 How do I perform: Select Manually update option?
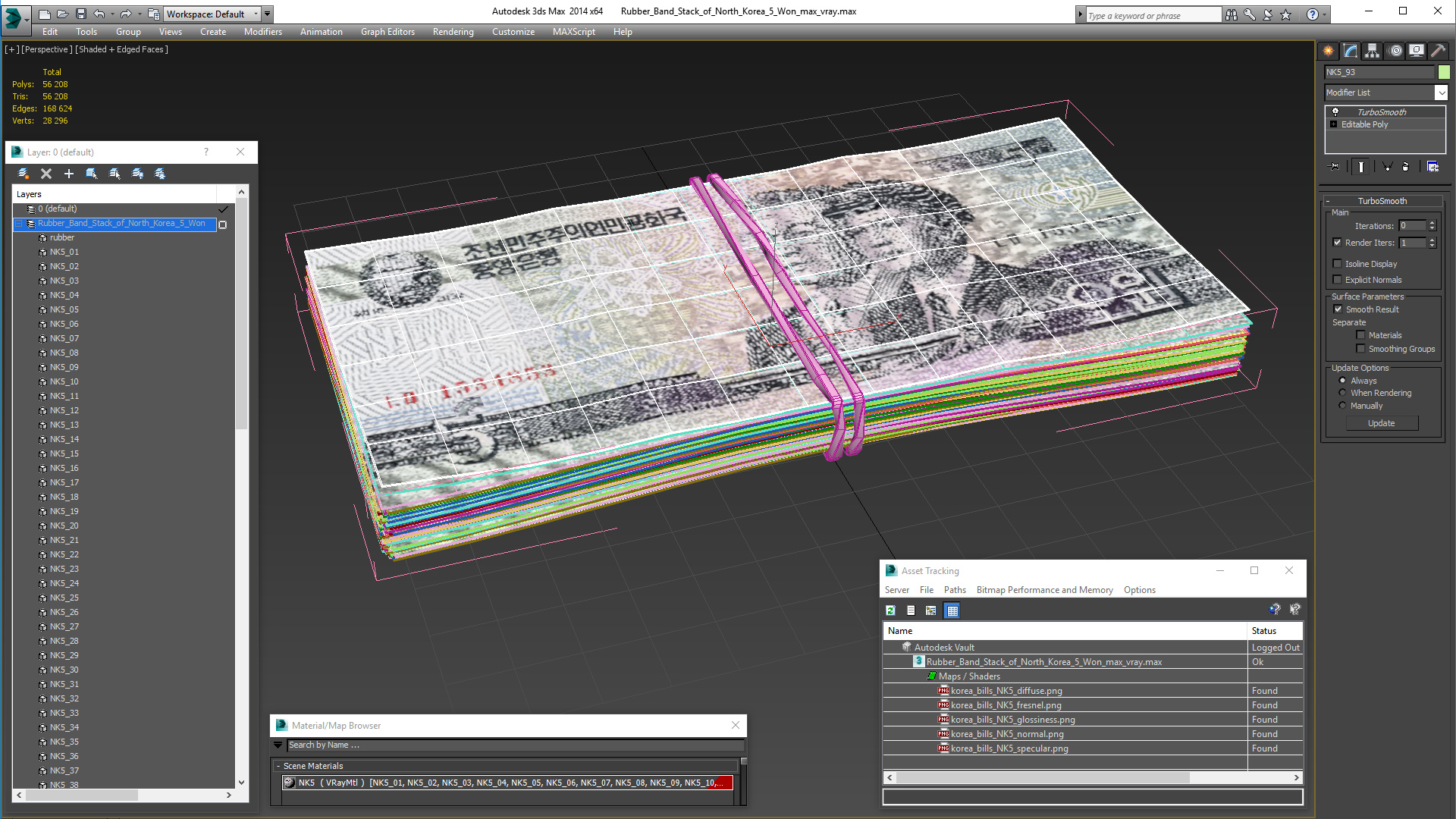(1343, 406)
